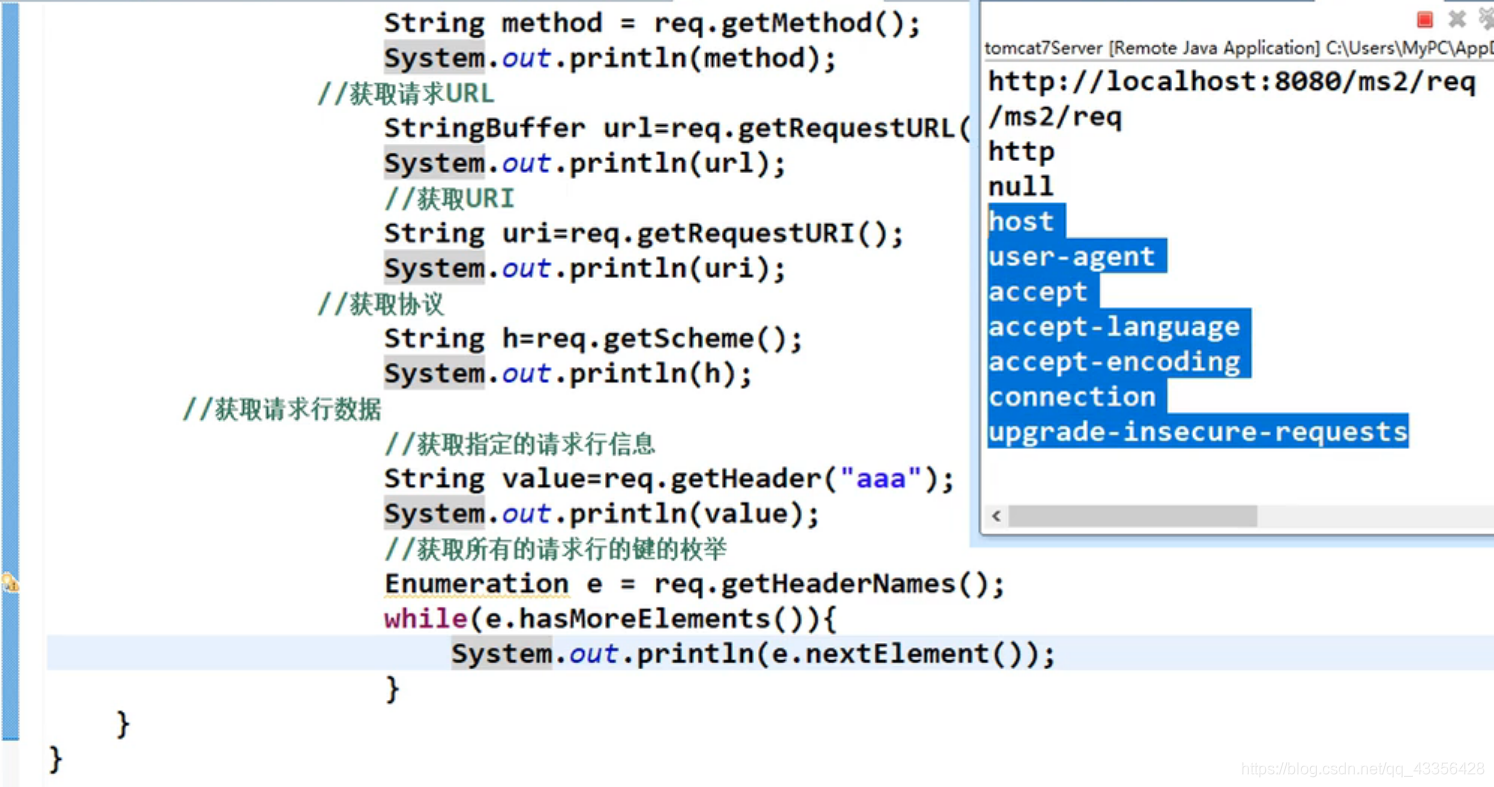
Task: Click the //获取指定的请求行信息 comment
Action: tap(520, 444)
